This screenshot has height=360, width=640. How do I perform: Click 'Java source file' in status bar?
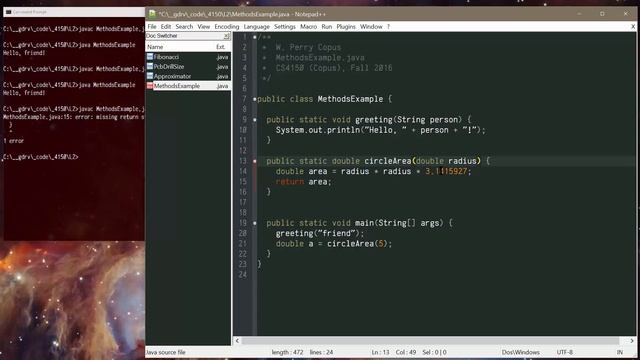coord(166,352)
